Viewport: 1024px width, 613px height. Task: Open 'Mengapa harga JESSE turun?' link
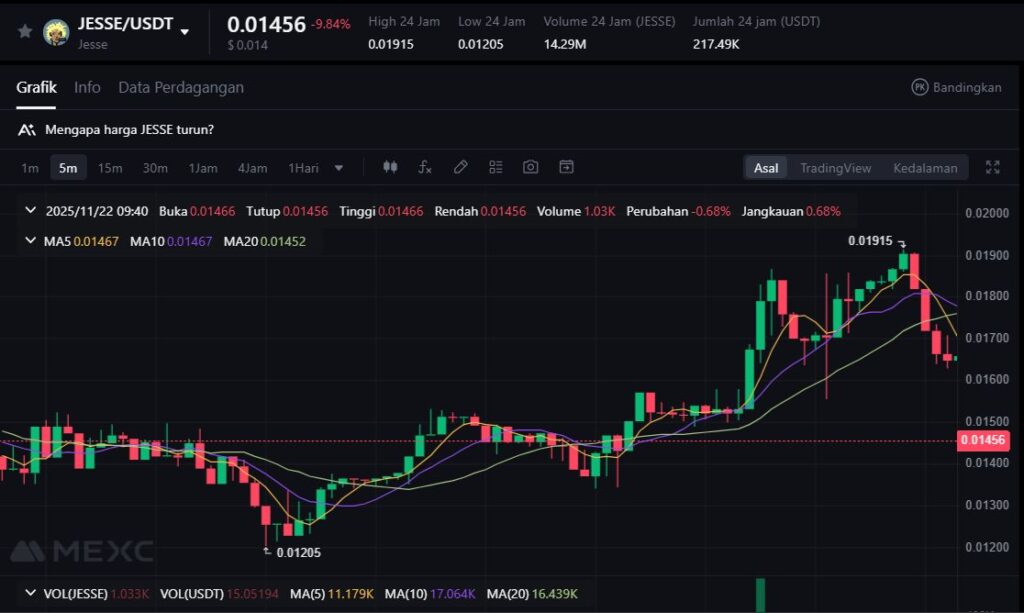128,129
